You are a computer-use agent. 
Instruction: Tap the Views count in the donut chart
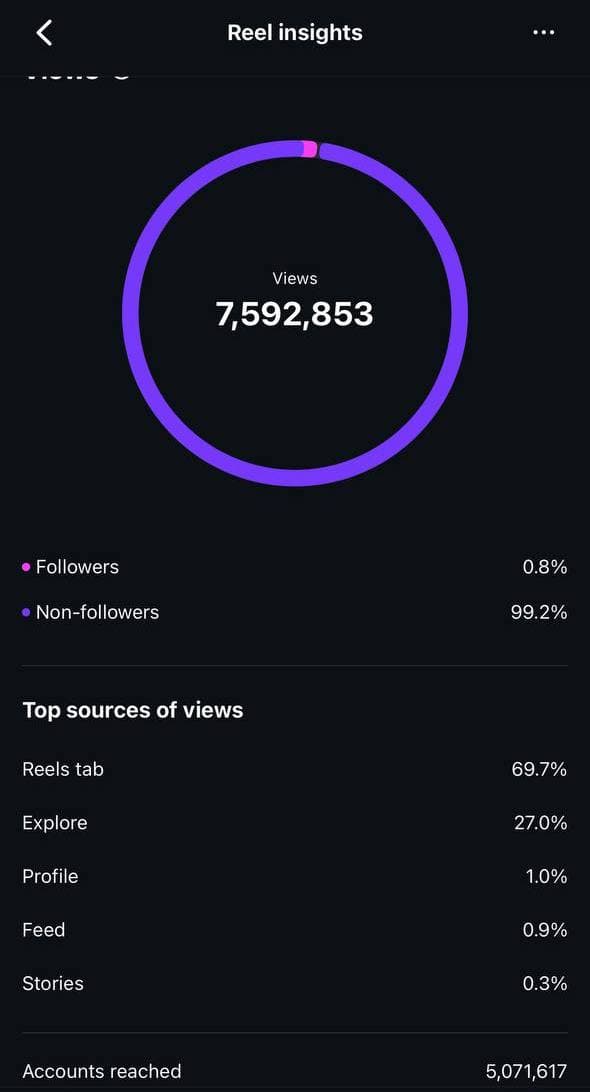pyautogui.click(x=295, y=313)
